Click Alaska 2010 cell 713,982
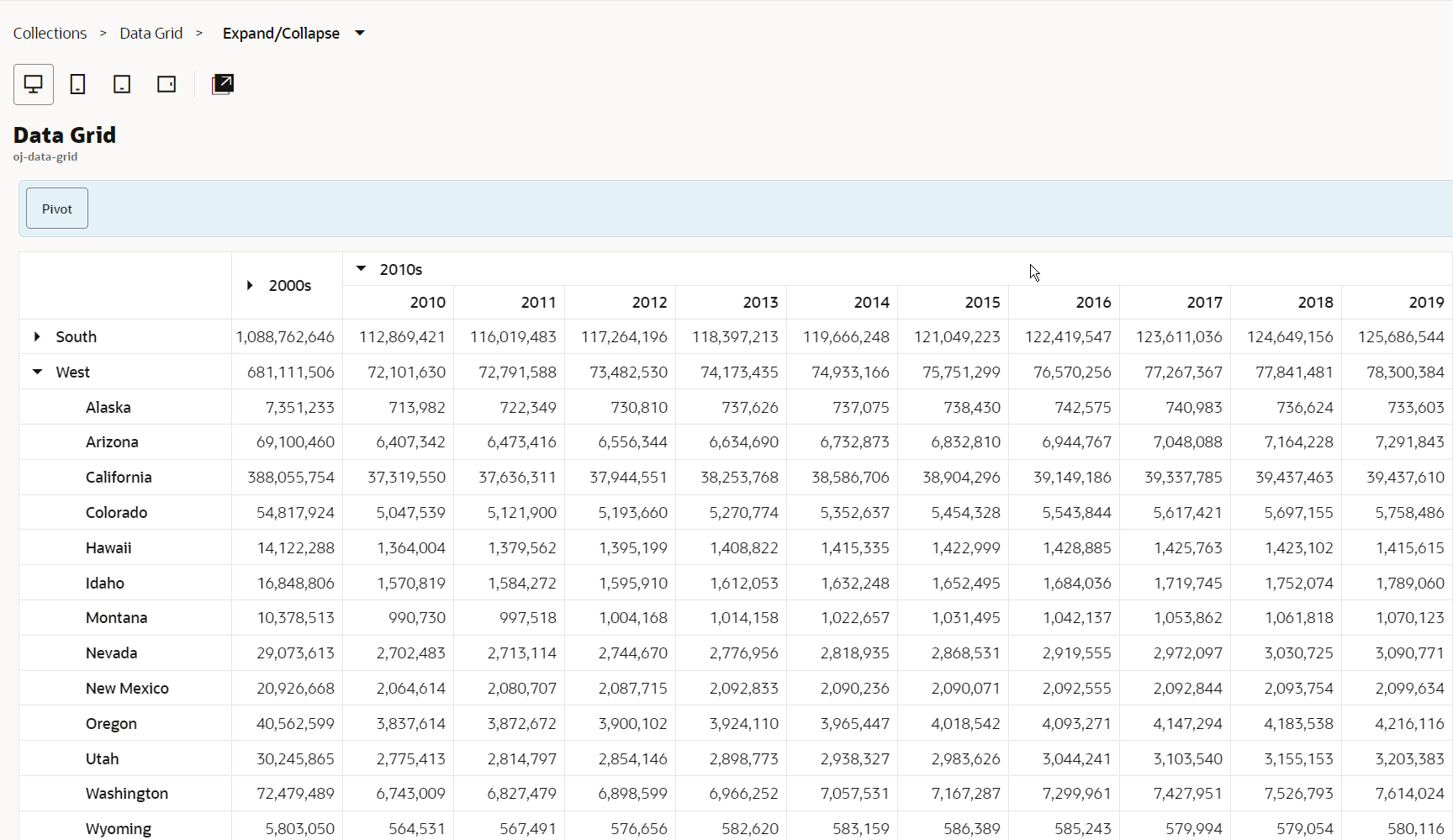Viewport: 1453px width, 840px height. pos(399,407)
